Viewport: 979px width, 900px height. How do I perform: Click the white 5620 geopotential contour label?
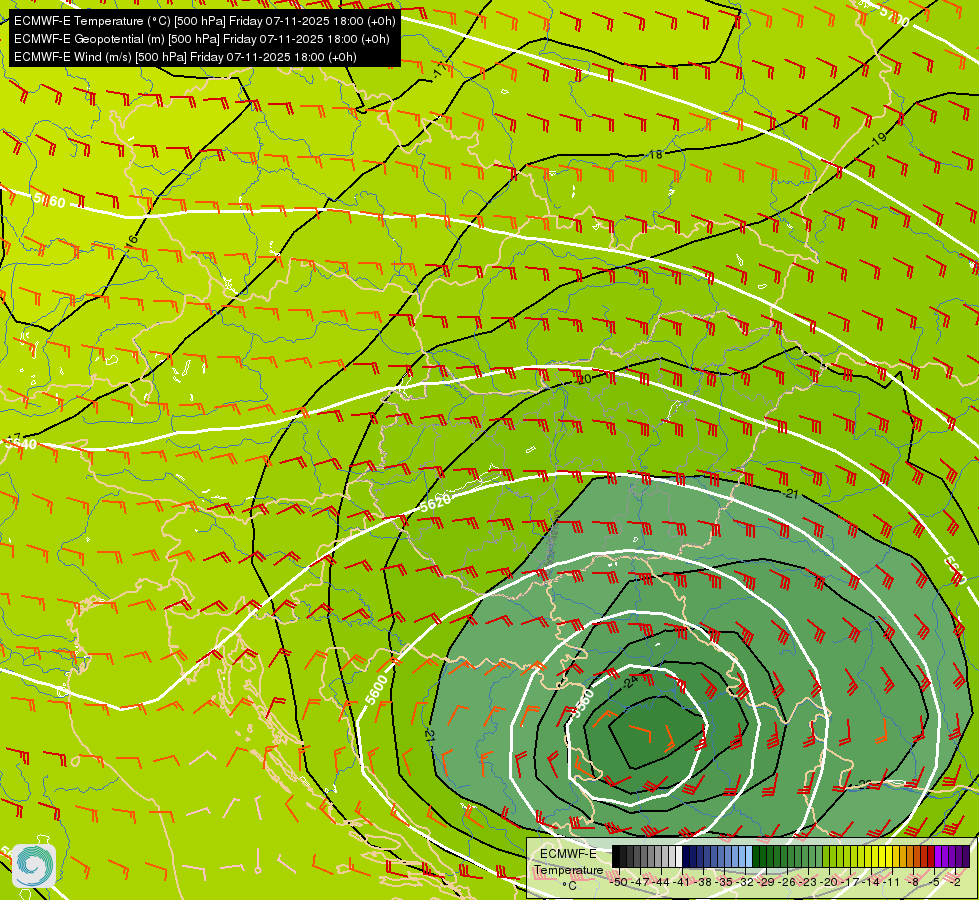[435, 502]
